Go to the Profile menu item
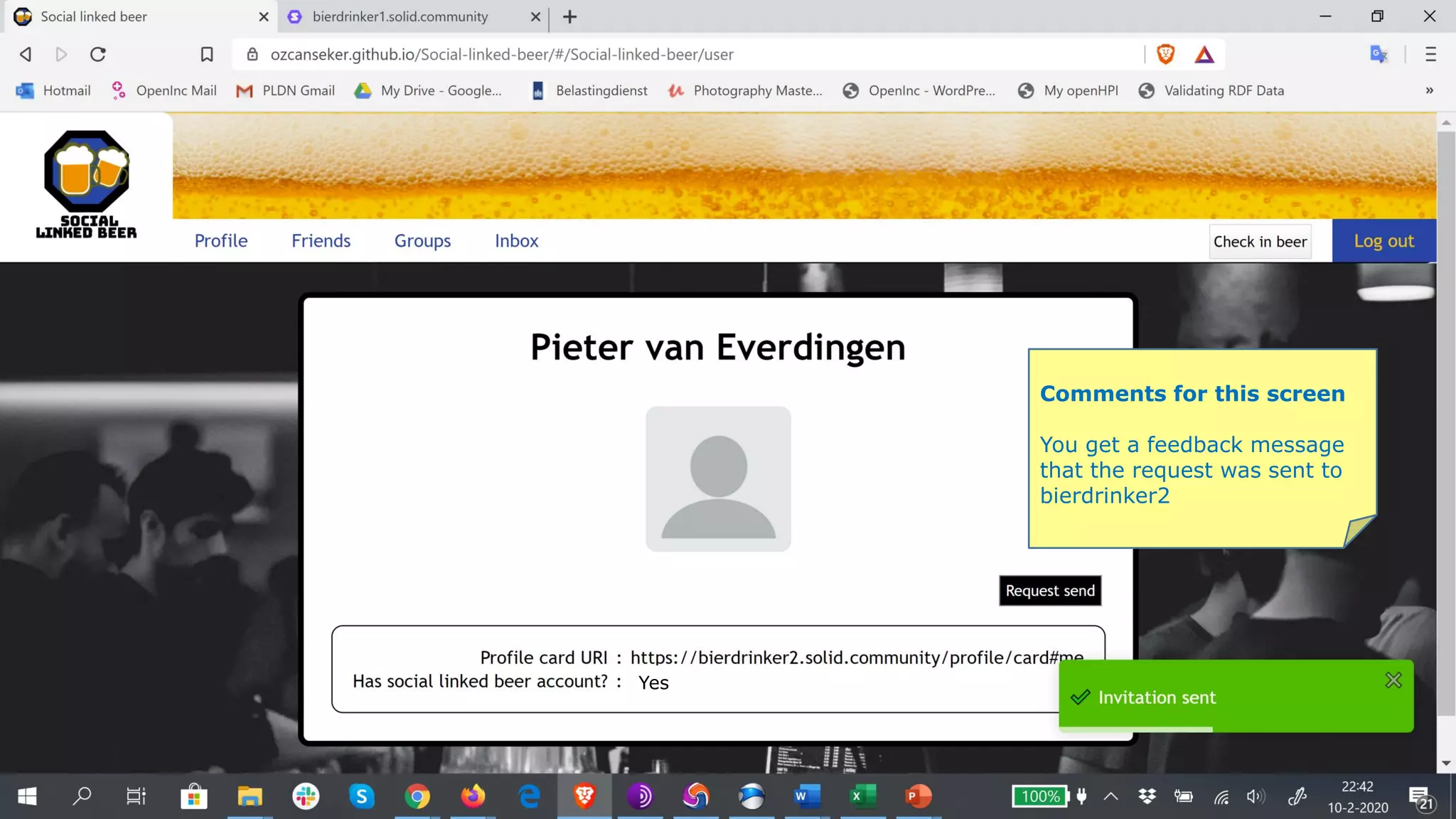This screenshot has width=1456, height=819. pos(221,241)
